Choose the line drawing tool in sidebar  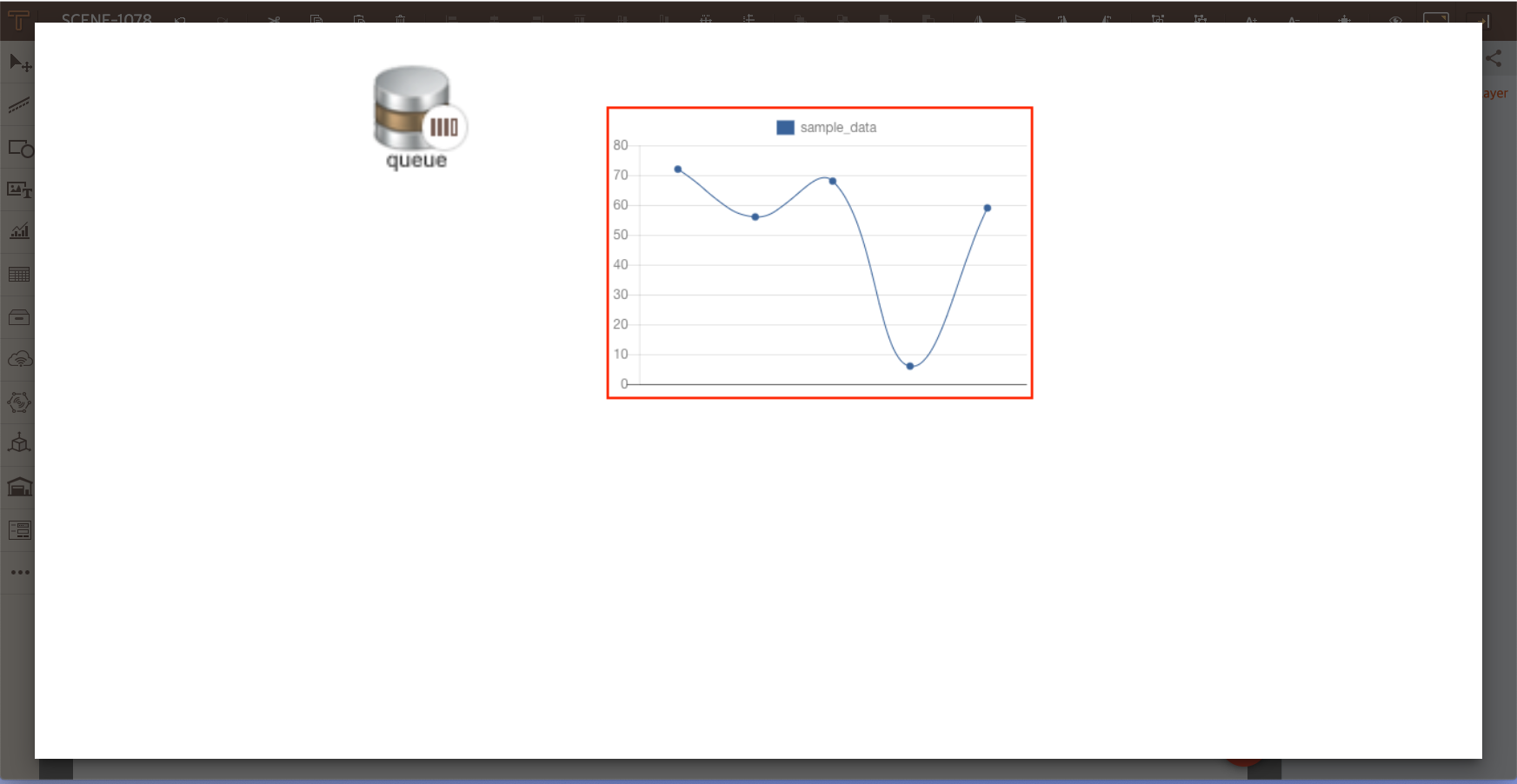click(19, 106)
